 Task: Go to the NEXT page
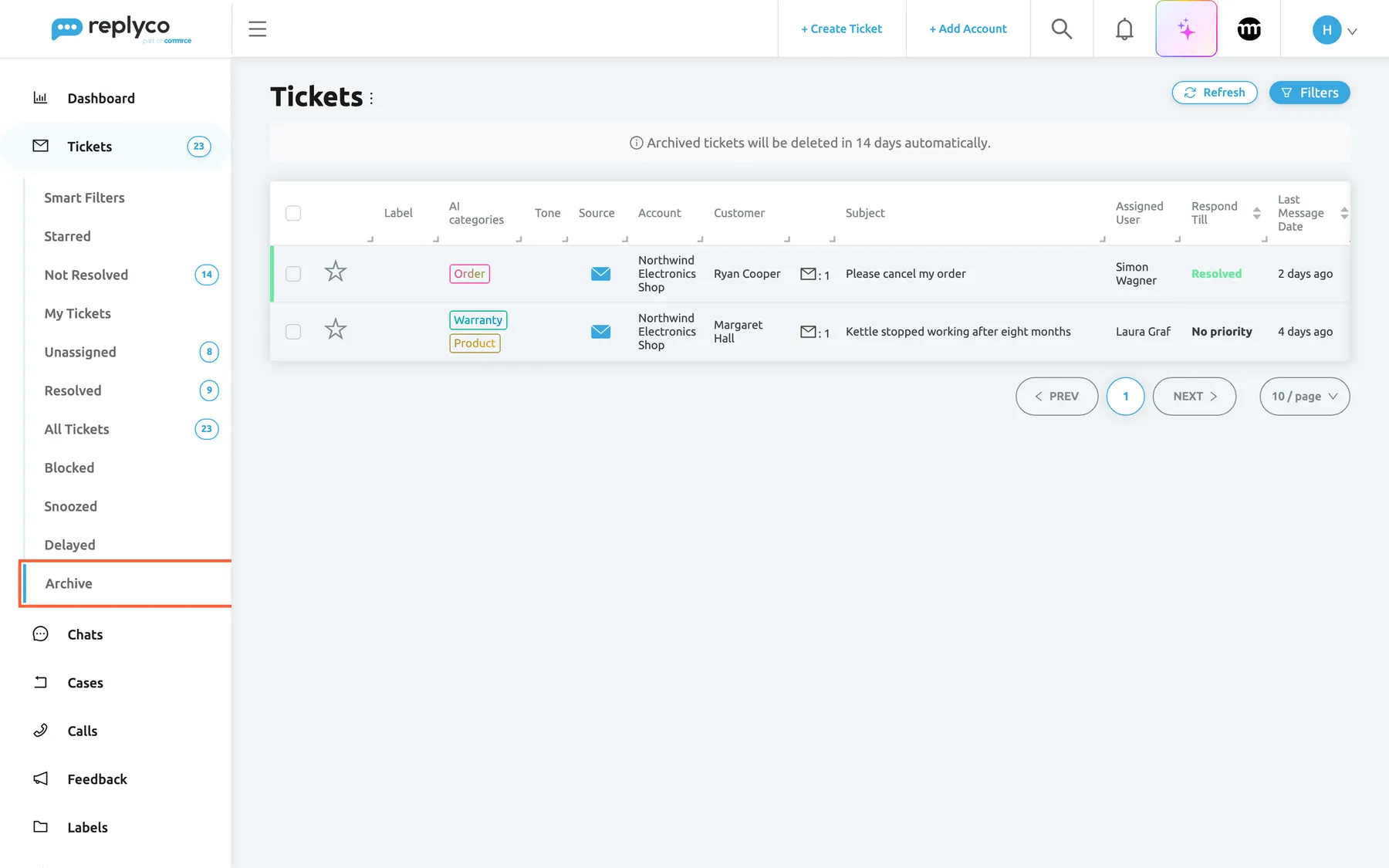tap(1195, 397)
